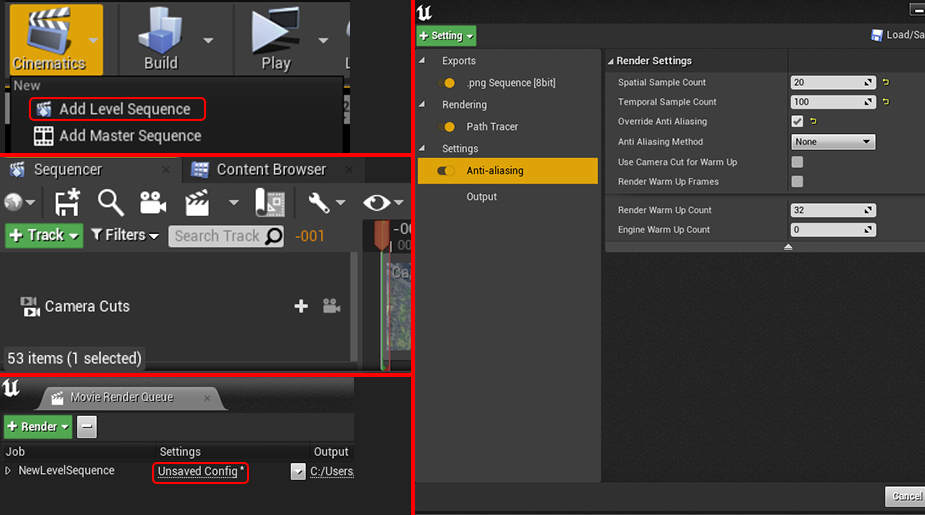The height and width of the screenshot is (515, 925).
Task: Toggle camera lock icon on Camera Cuts
Action: pos(332,306)
